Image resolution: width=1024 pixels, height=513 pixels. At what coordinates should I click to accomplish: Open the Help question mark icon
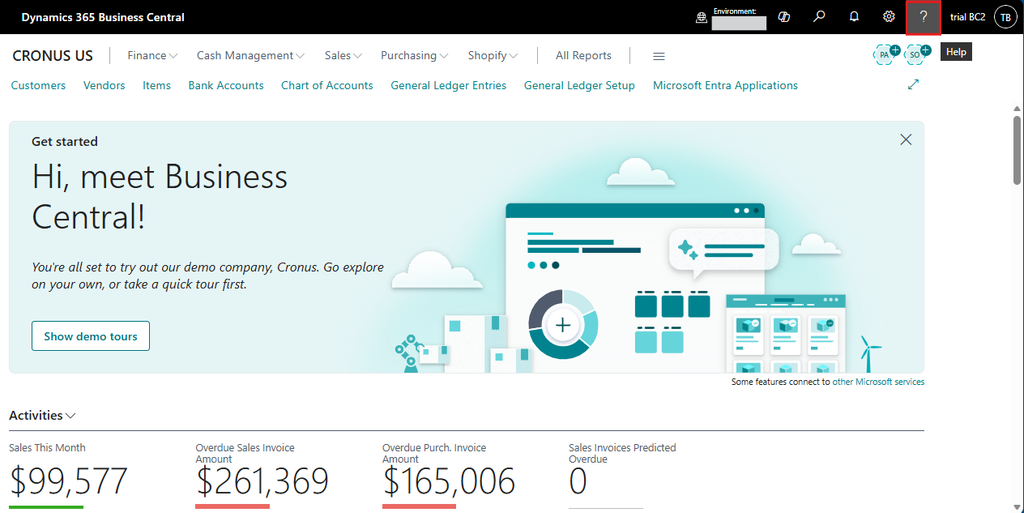(923, 17)
